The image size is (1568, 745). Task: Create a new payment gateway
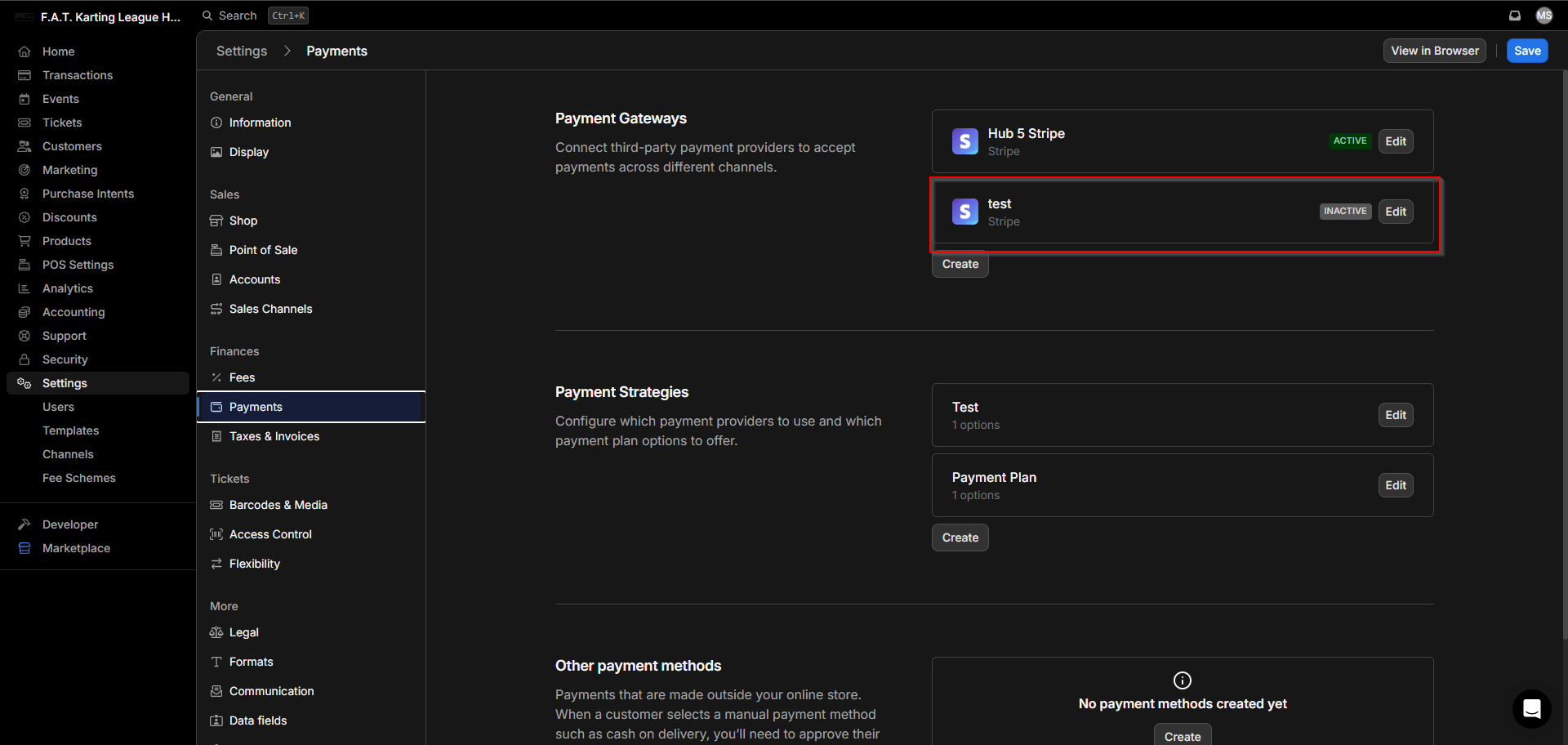point(960,264)
